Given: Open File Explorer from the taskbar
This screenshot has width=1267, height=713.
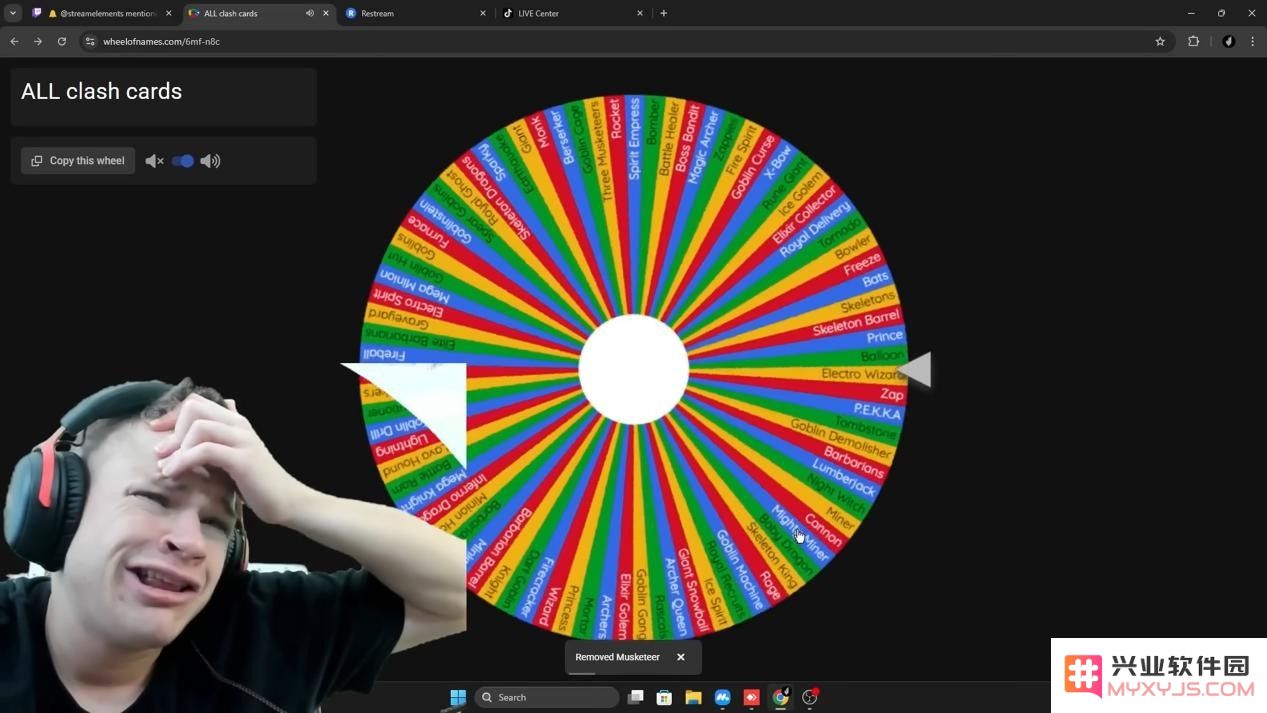Looking at the screenshot, I should coord(693,697).
